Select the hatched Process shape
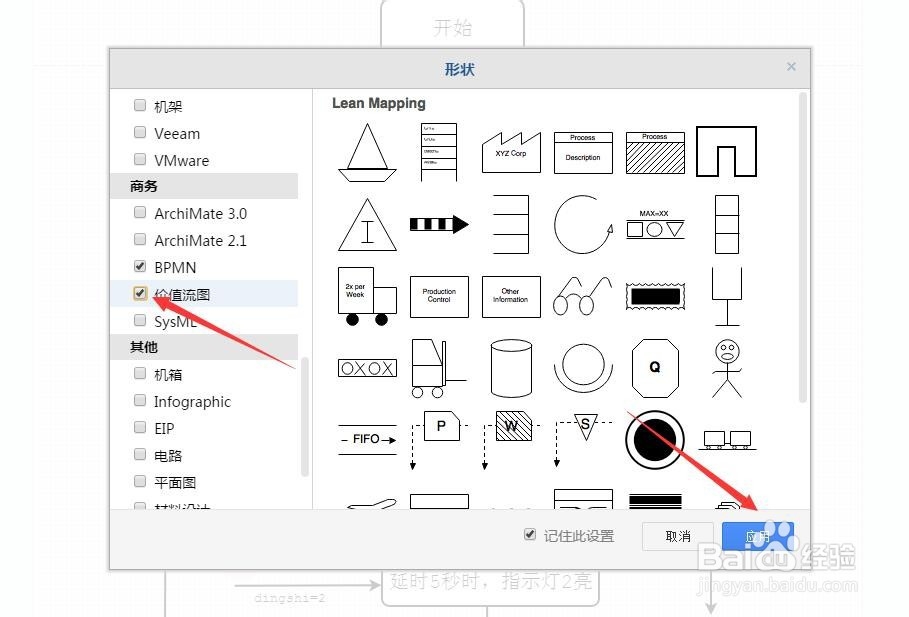 click(655, 151)
